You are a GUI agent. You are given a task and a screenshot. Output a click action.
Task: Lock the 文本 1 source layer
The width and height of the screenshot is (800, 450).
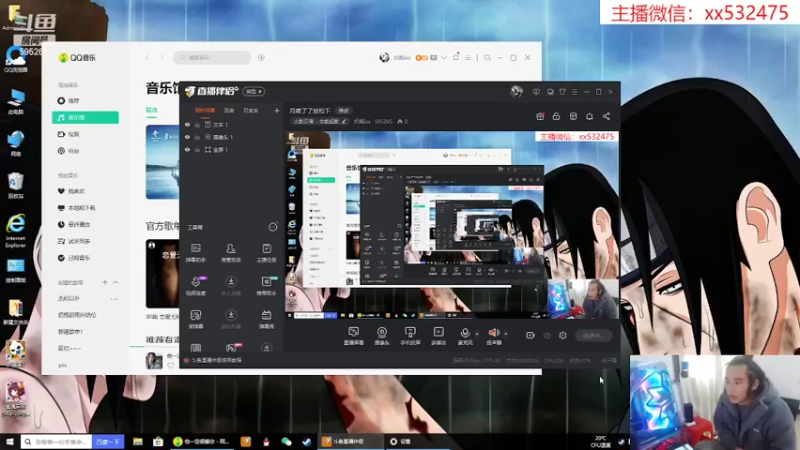197,124
